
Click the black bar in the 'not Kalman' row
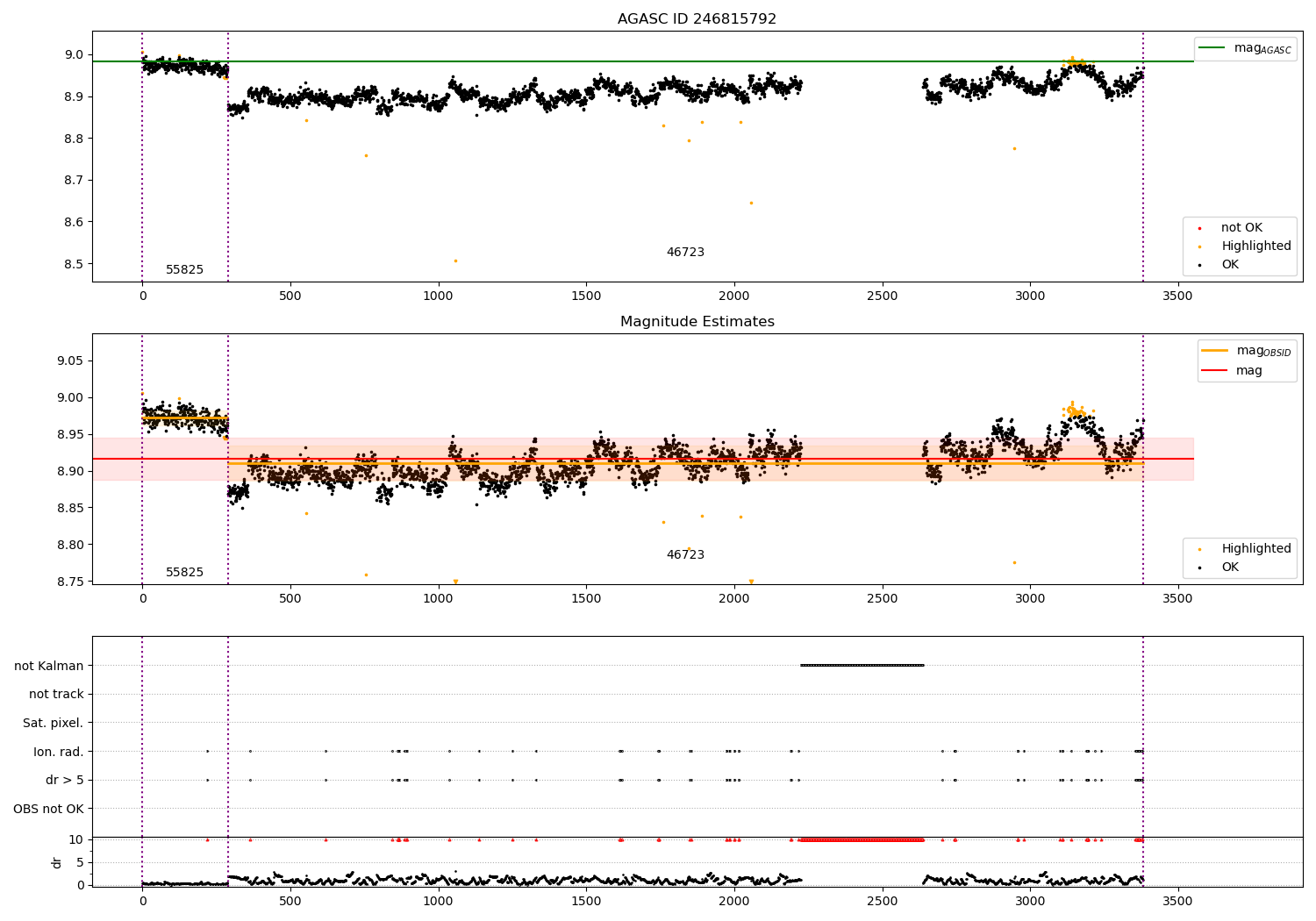click(x=862, y=665)
